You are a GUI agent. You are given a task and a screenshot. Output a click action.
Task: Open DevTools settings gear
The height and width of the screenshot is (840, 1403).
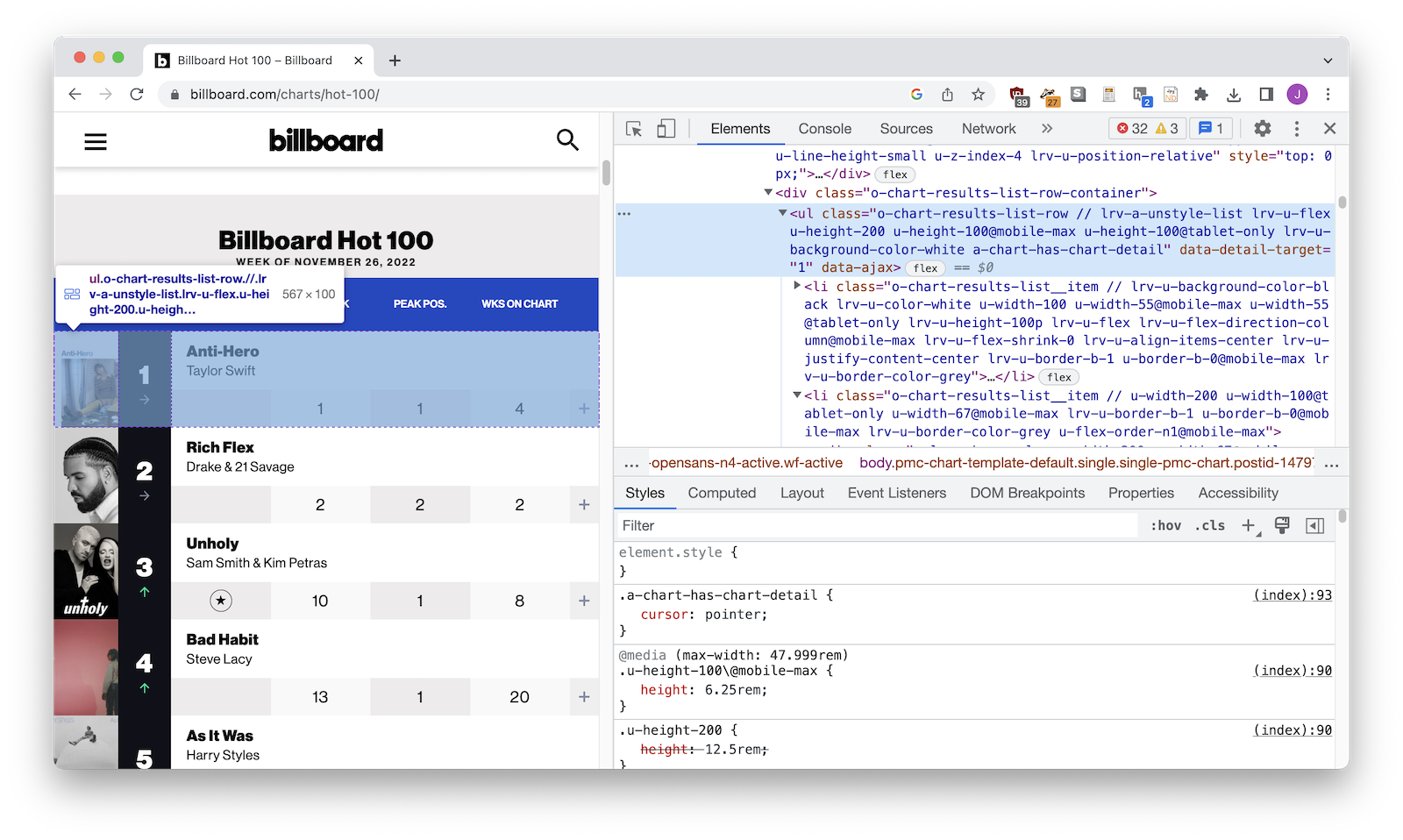tap(1262, 129)
